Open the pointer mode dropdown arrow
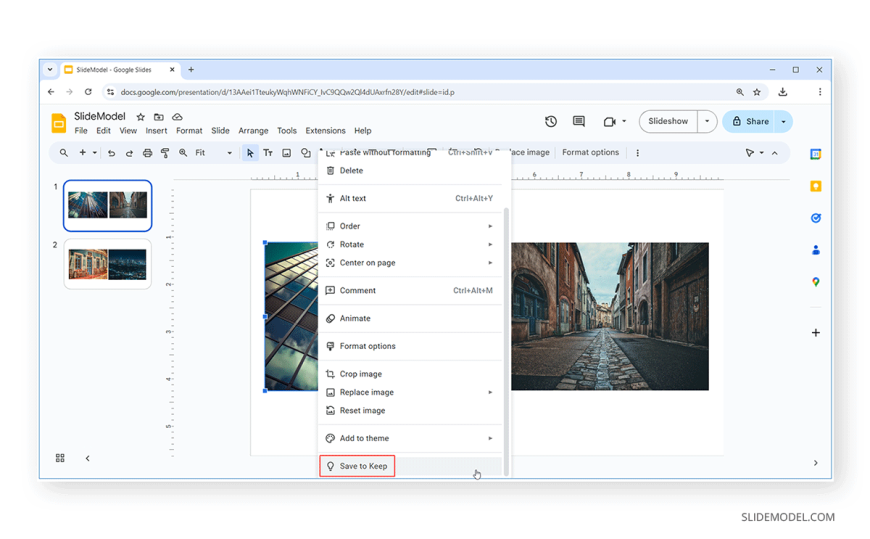 tap(761, 153)
